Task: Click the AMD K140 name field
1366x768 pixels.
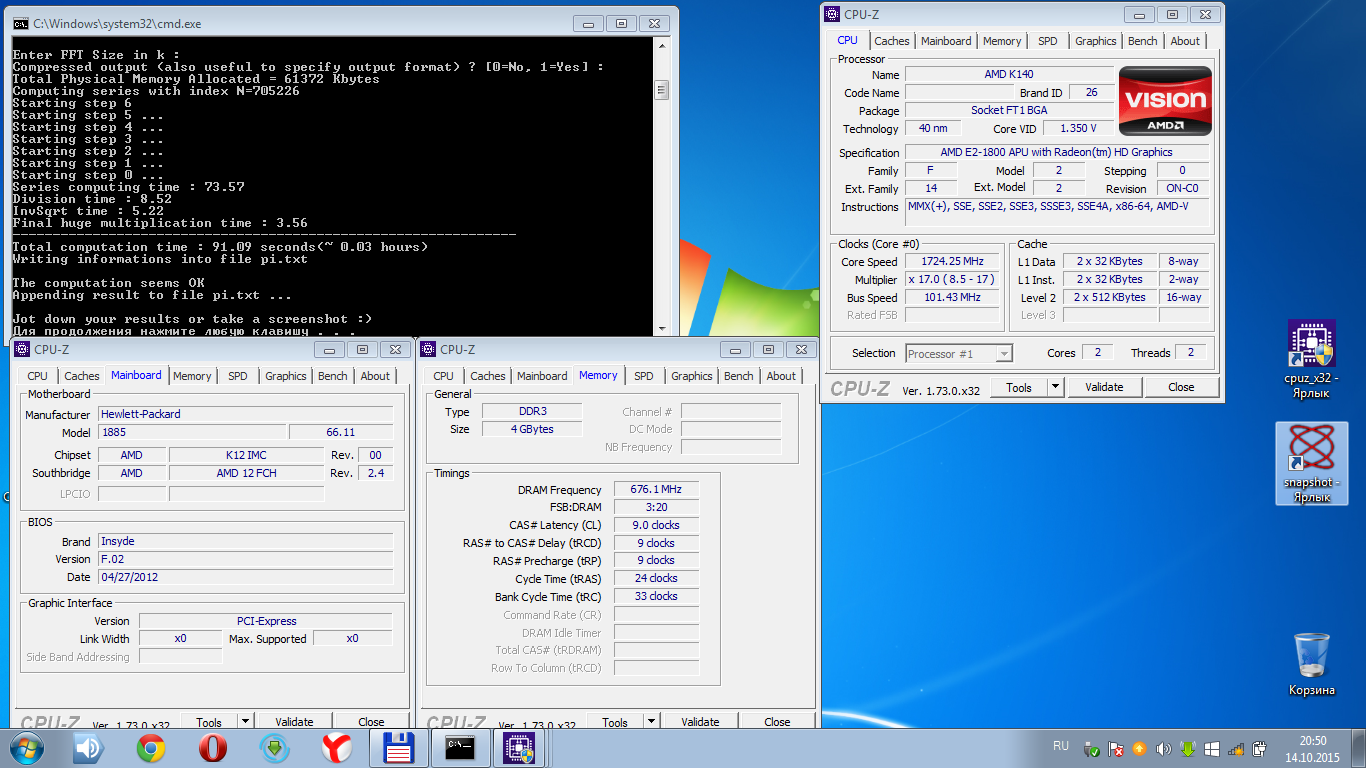Action: click(x=1009, y=75)
